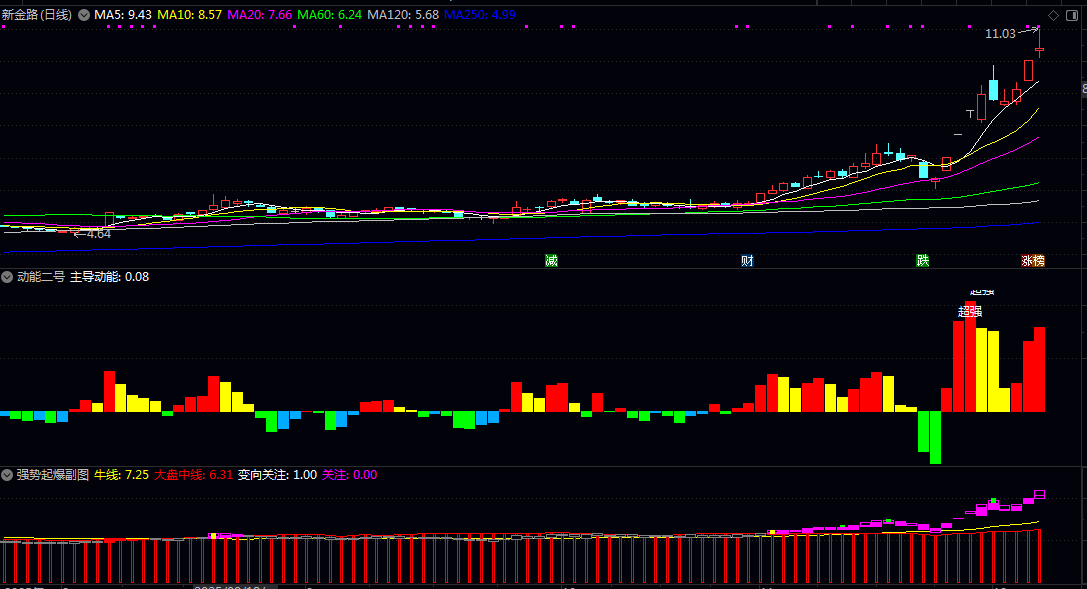Screen dimensions: 1087x589
Task: Click the green MA60: 6.24 label
Action: 329,15
